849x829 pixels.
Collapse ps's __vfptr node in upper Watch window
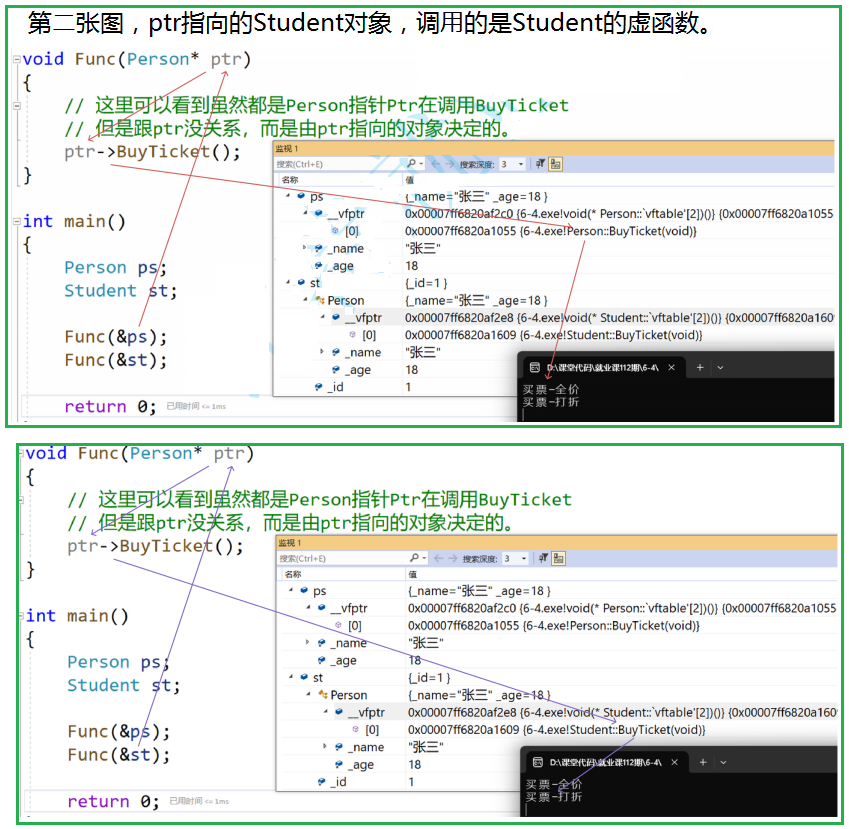point(305,213)
